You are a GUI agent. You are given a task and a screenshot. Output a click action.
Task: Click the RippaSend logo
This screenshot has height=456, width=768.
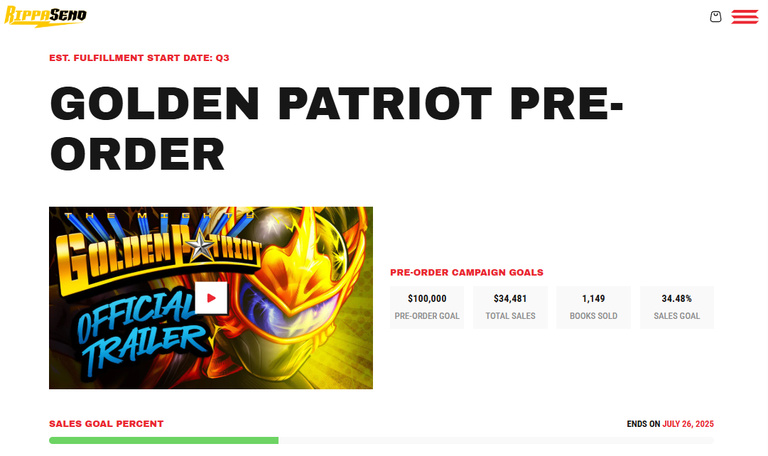(45, 16)
